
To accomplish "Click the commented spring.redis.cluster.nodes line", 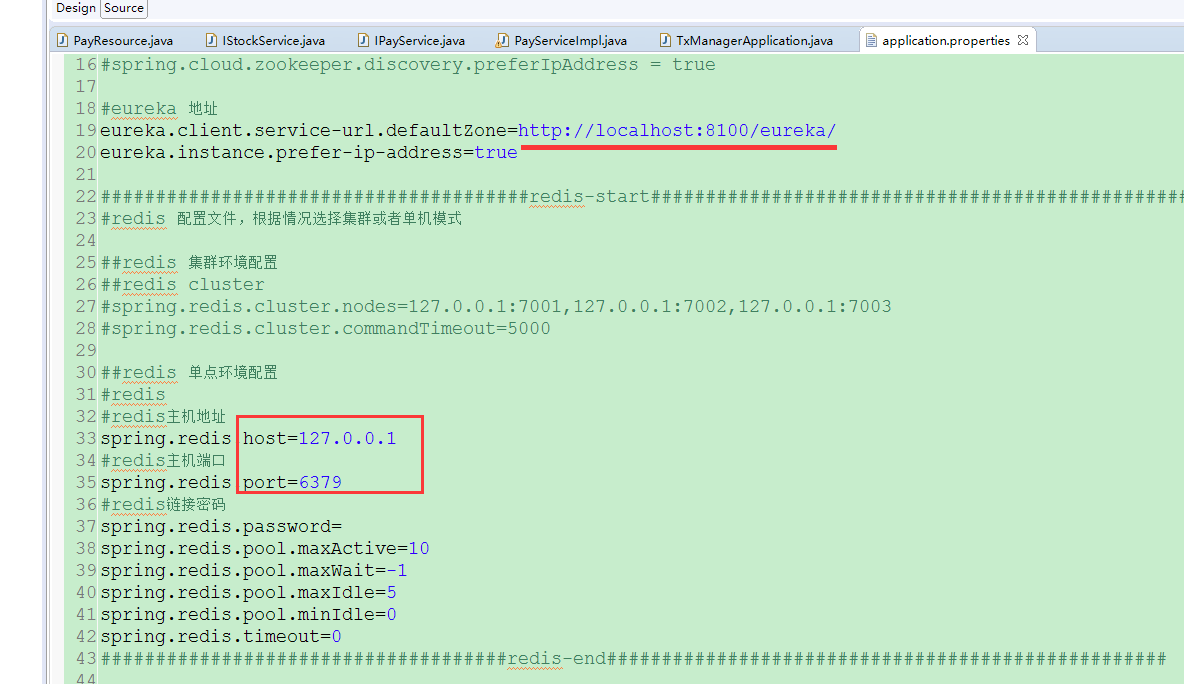I will 496,307.
